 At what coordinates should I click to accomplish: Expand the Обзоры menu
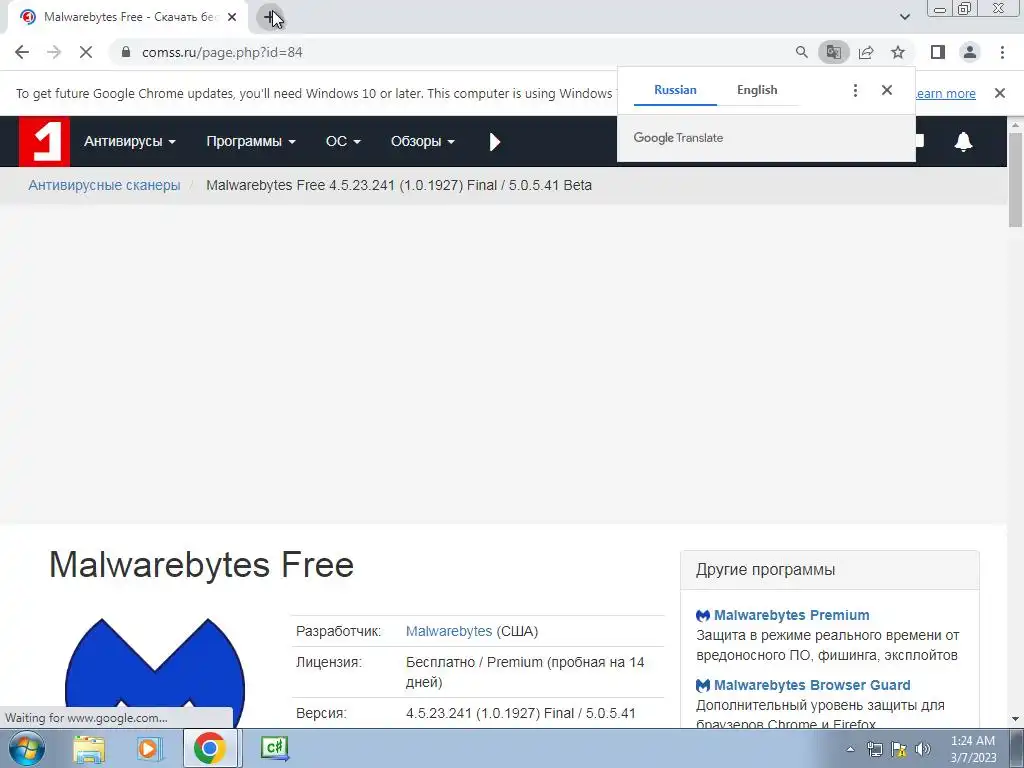coord(423,142)
